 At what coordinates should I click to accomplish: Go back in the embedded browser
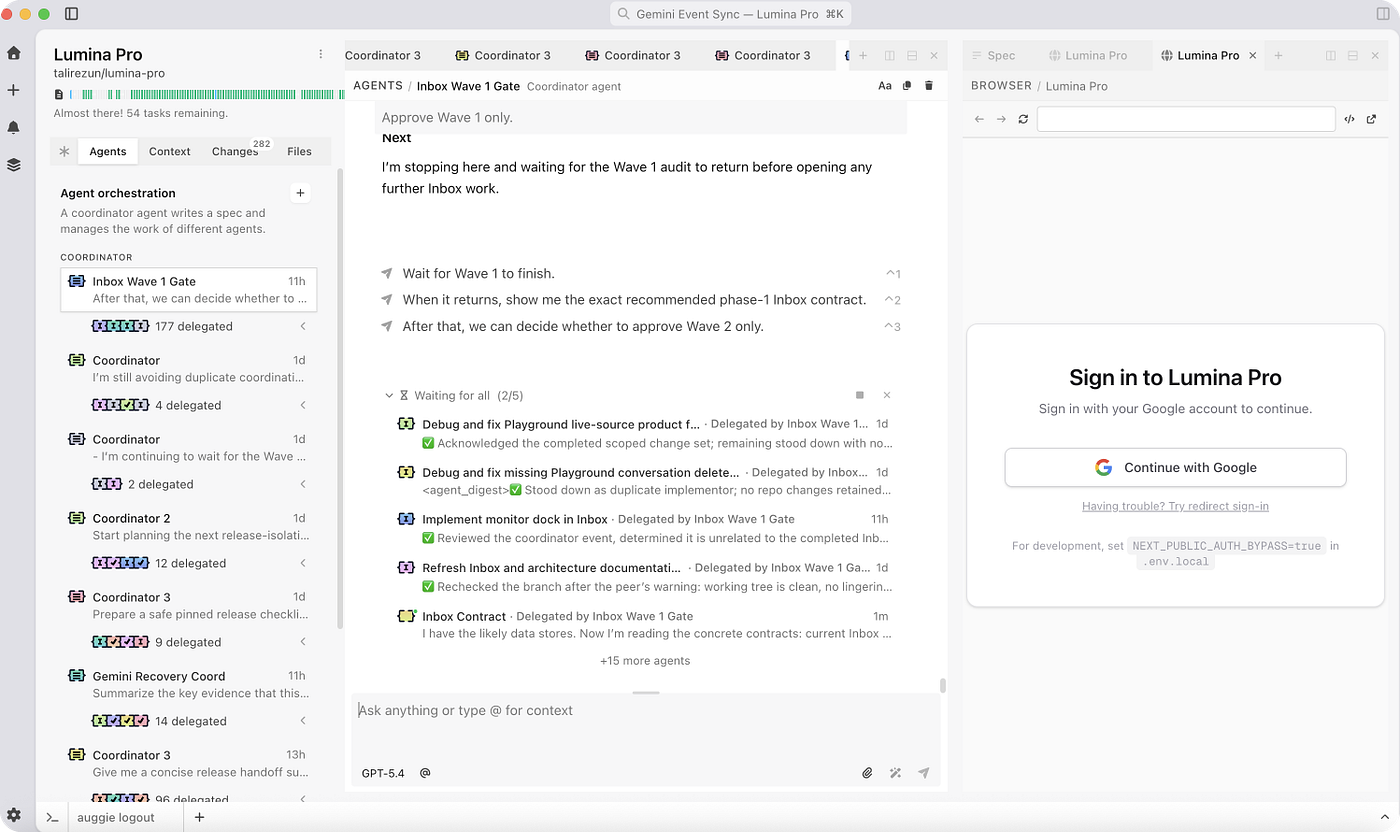click(x=981, y=119)
